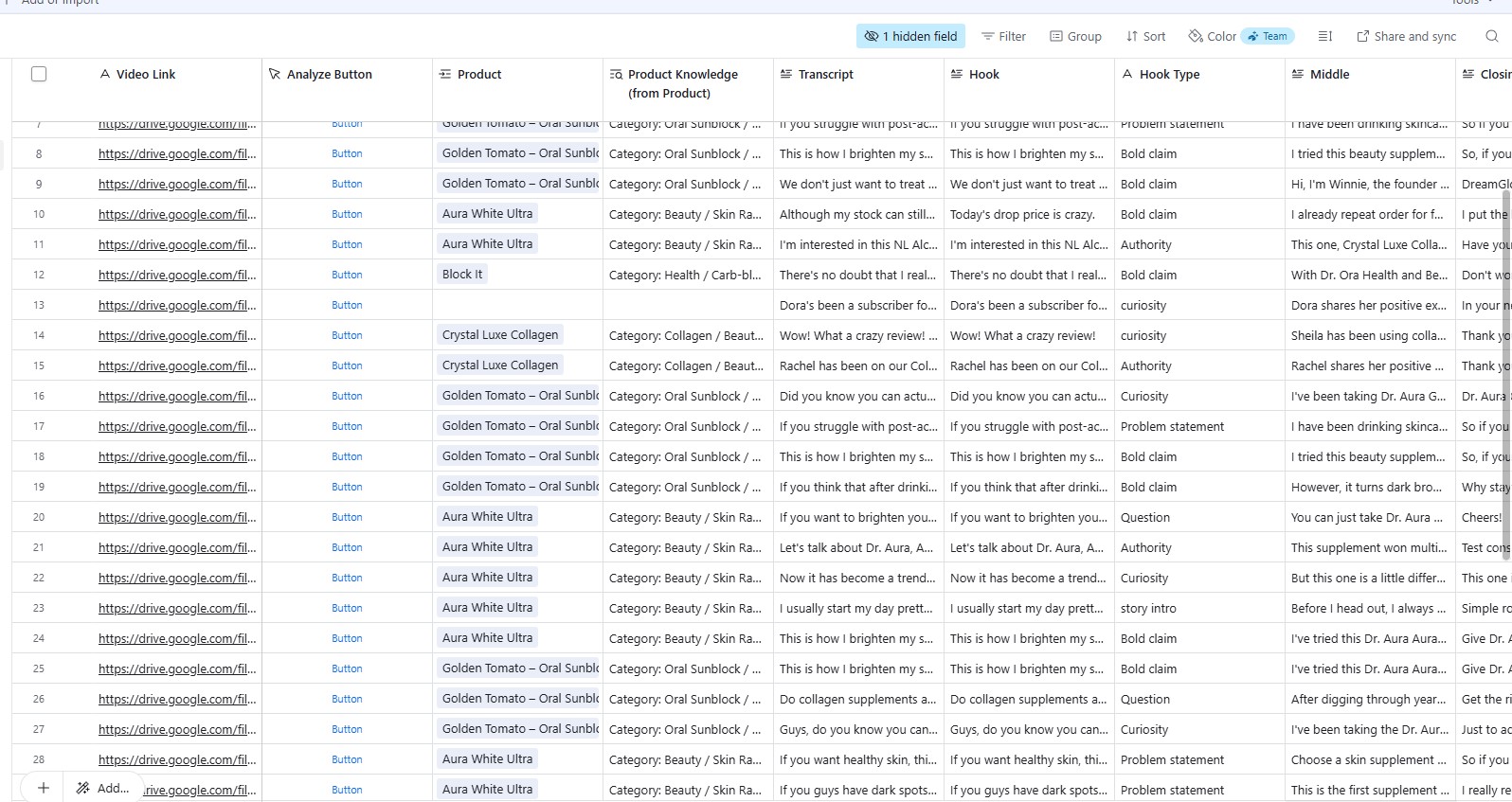Select the 'Dora shares her positive ex...' cell
The image size is (1512, 802).
pos(1370,305)
